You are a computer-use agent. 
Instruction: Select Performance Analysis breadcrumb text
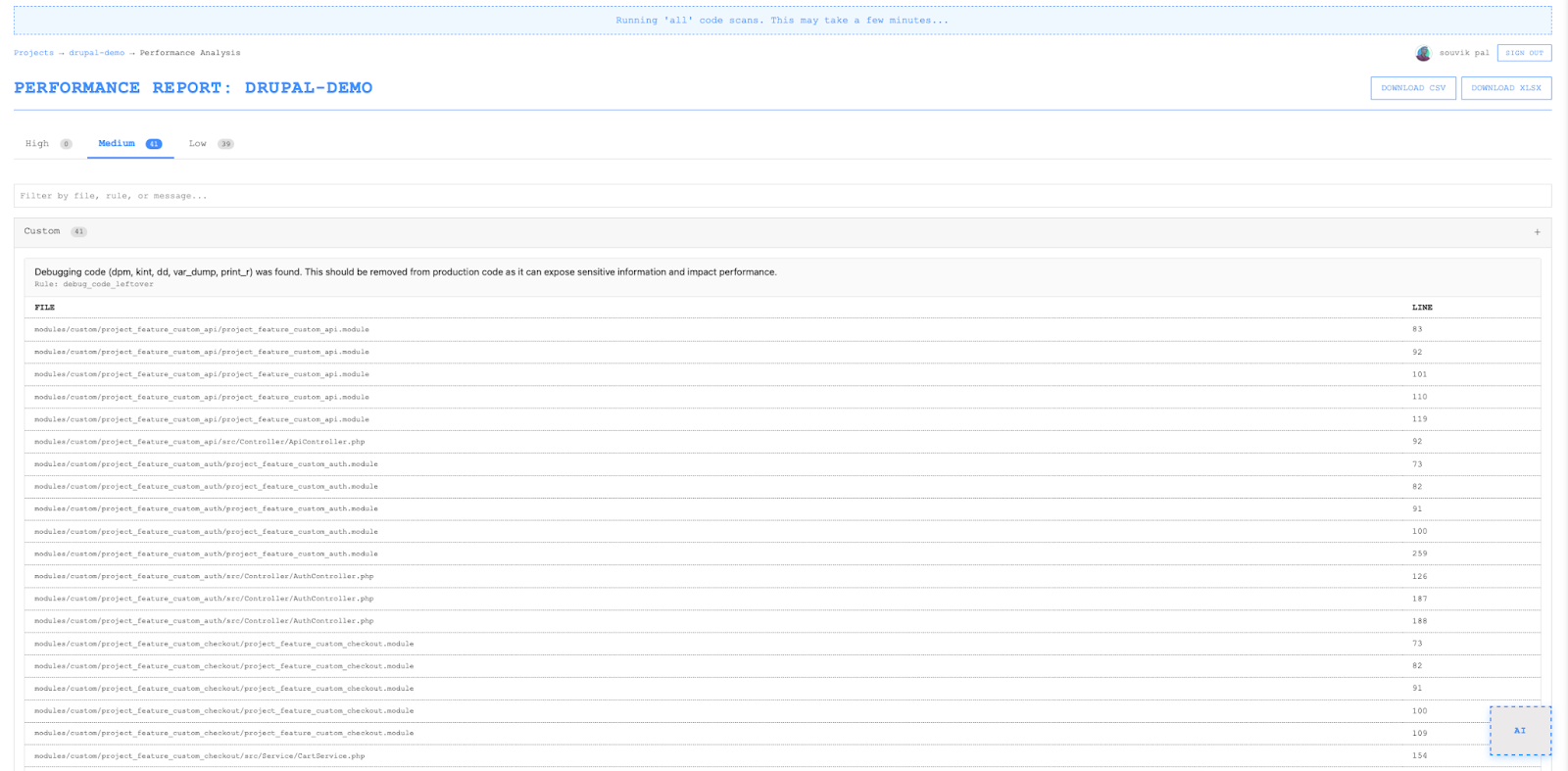tap(190, 53)
